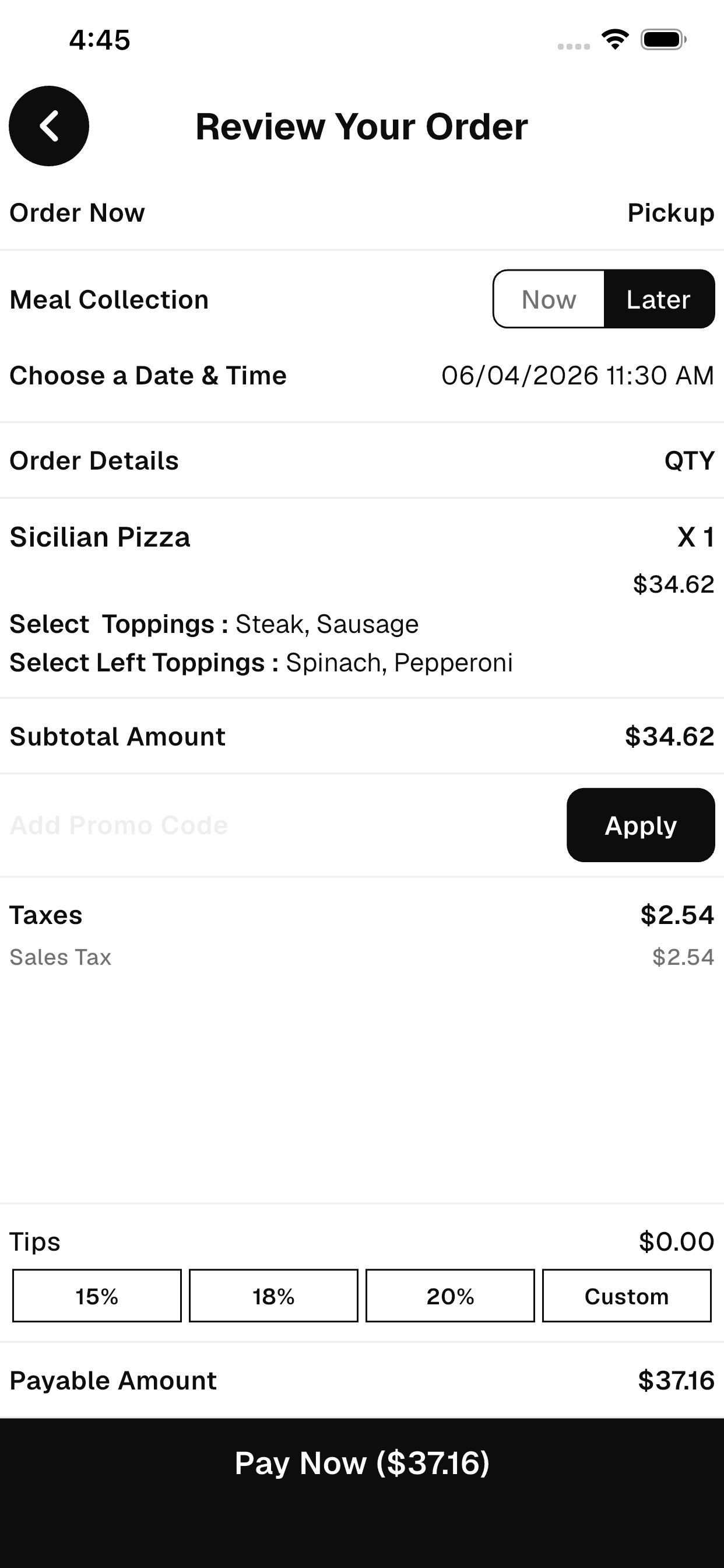Open the date and time picker
The width and height of the screenshot is (724, 1568).
coord(577,376)
